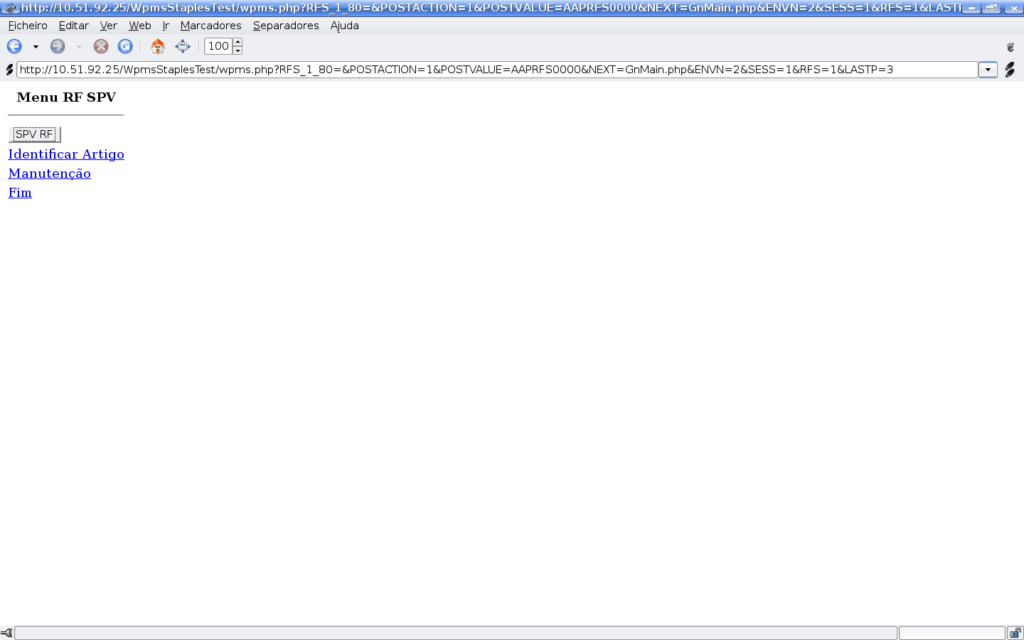
Task: Click the Forward navigation icon
Action: point(57,46)
